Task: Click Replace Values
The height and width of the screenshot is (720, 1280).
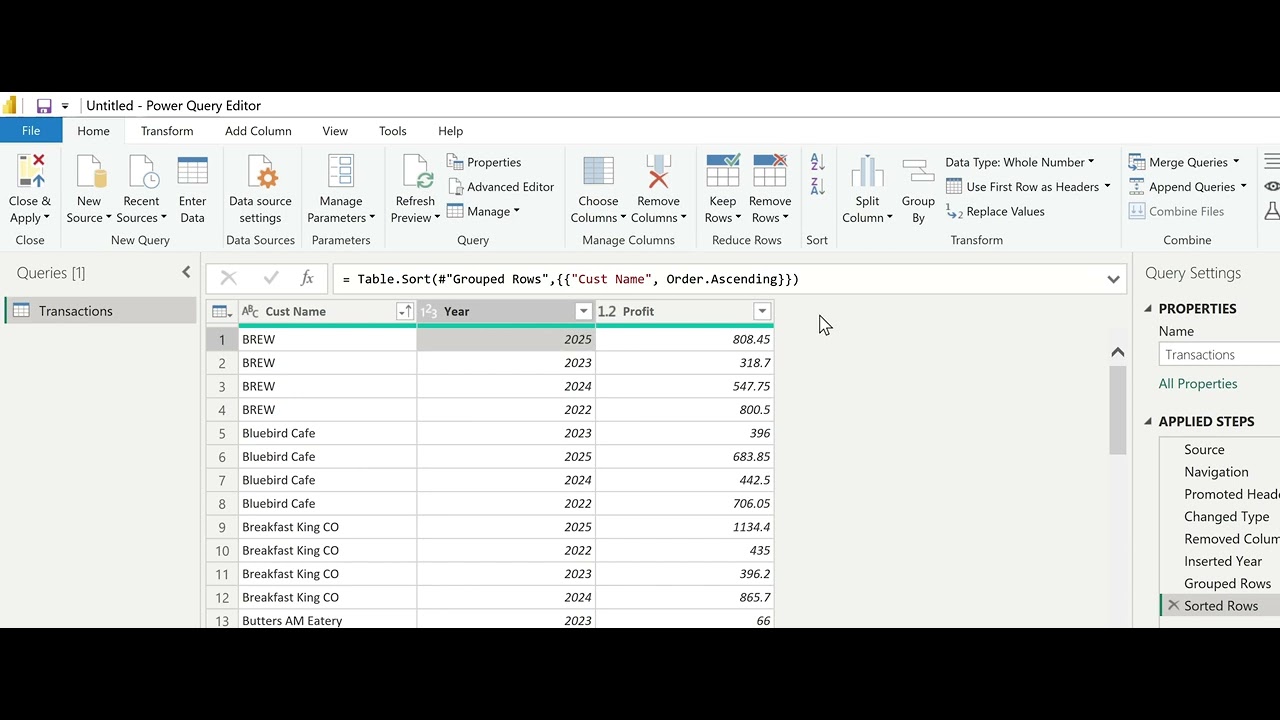Action: [x=995, y=212]
